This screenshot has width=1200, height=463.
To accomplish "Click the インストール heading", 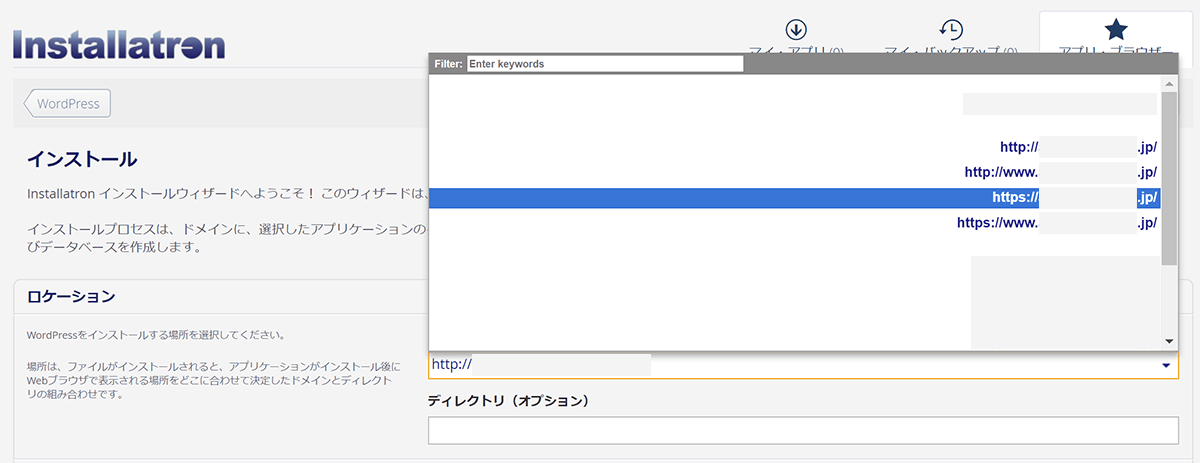I will point(82,159).
